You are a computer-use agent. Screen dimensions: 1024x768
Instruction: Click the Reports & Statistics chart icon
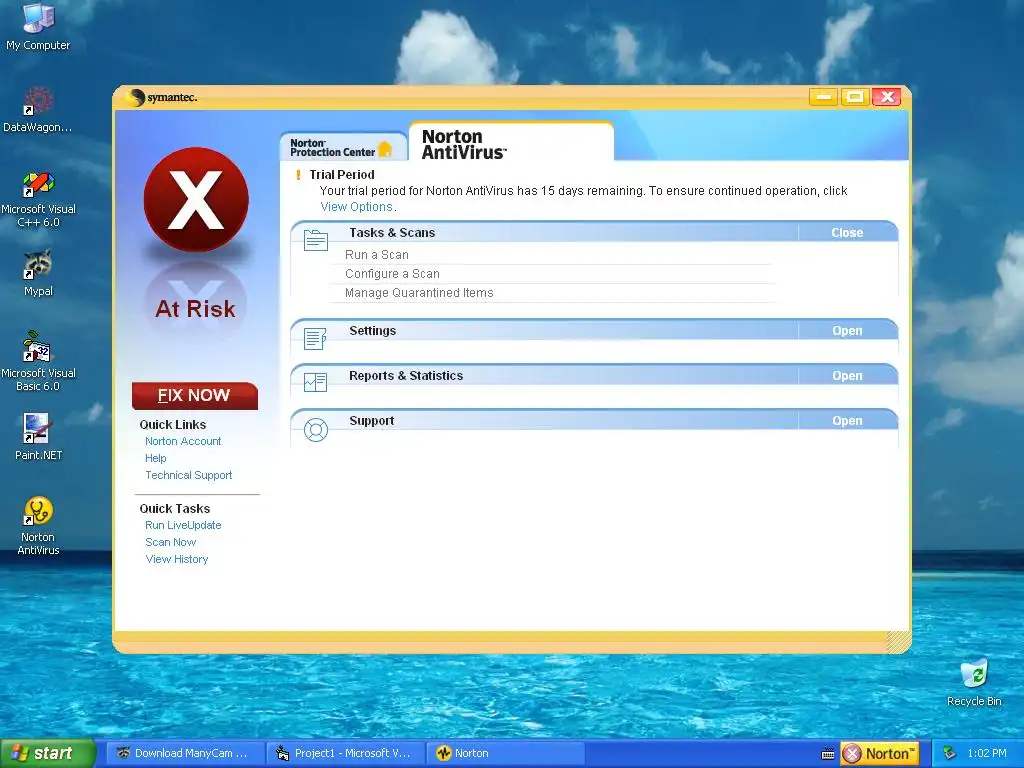click(x=315, y=383)
